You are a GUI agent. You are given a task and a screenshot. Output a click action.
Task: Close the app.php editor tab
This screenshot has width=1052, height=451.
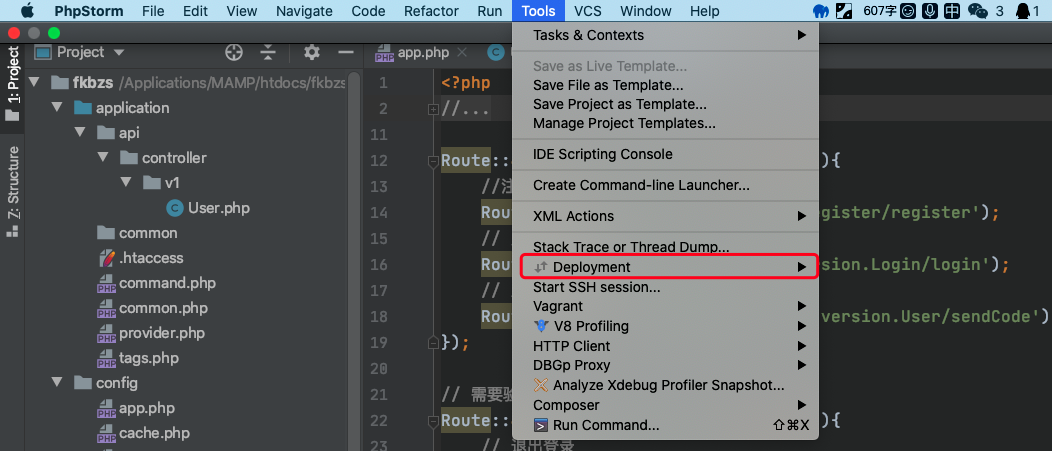pyautogui.click(x=461, y=52)
